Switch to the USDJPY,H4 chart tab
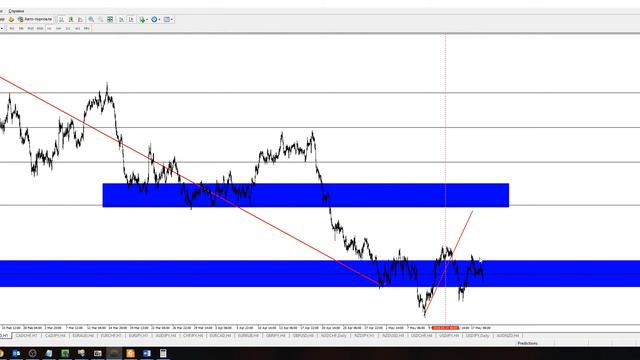640x360 pixels. coord(449,336)
